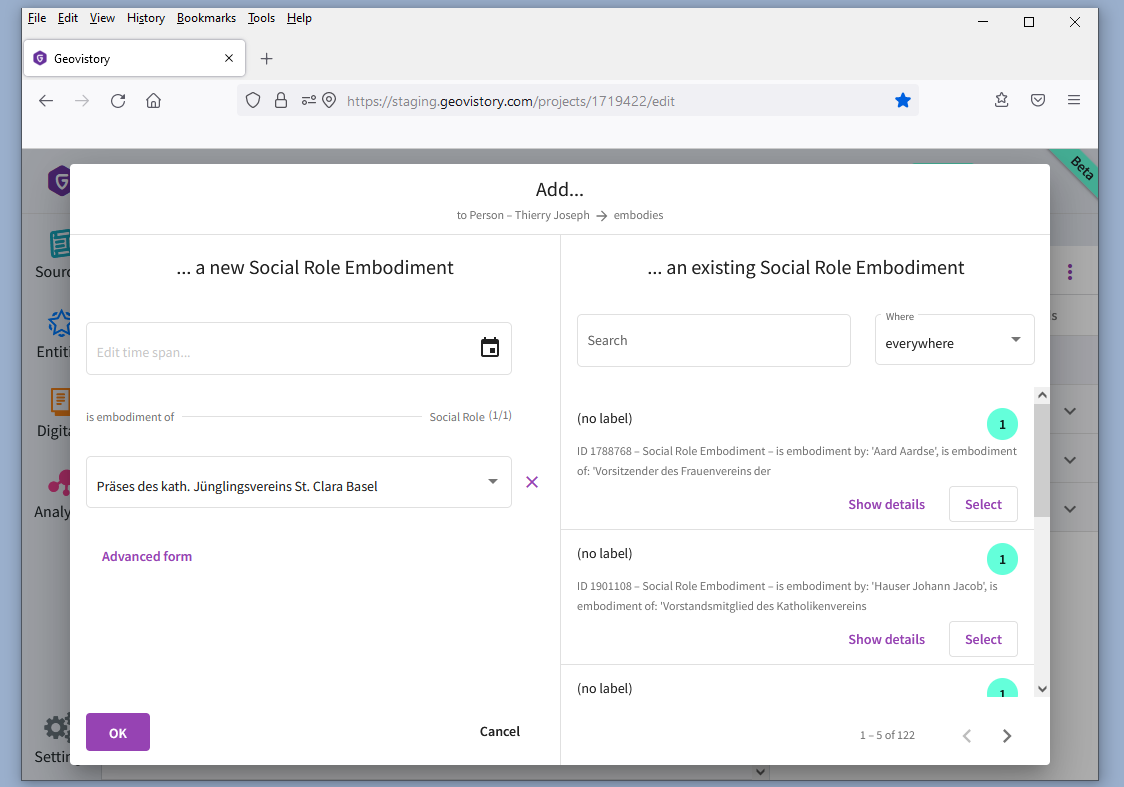Image resolution: width=1124 pixels, height=787 pixels.
Task: Open the Settings gear in sidebar
Action: (57, 728)
